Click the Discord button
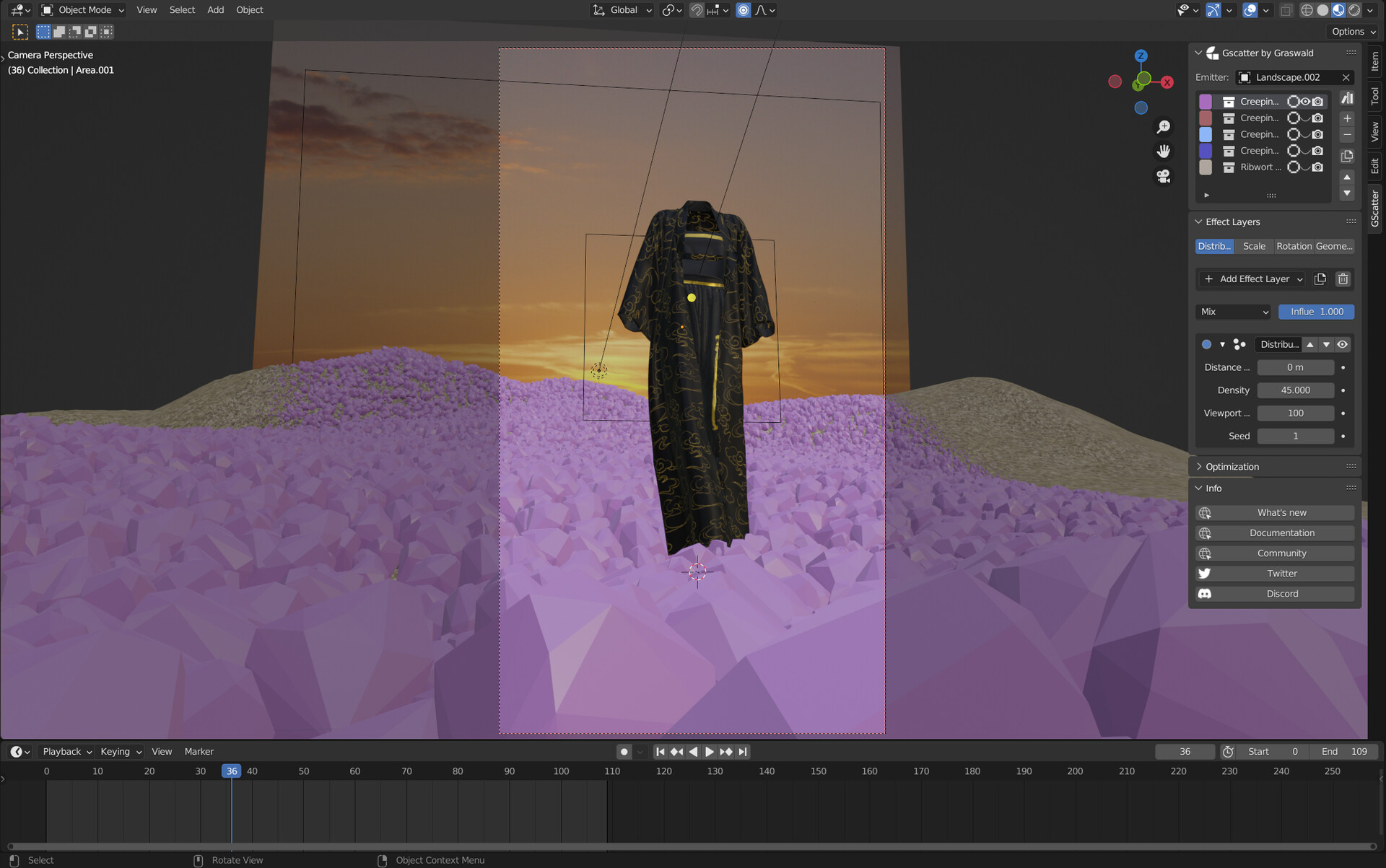Image resolution: width=1386 pixels, height=868 pixels. point(1281,594)
